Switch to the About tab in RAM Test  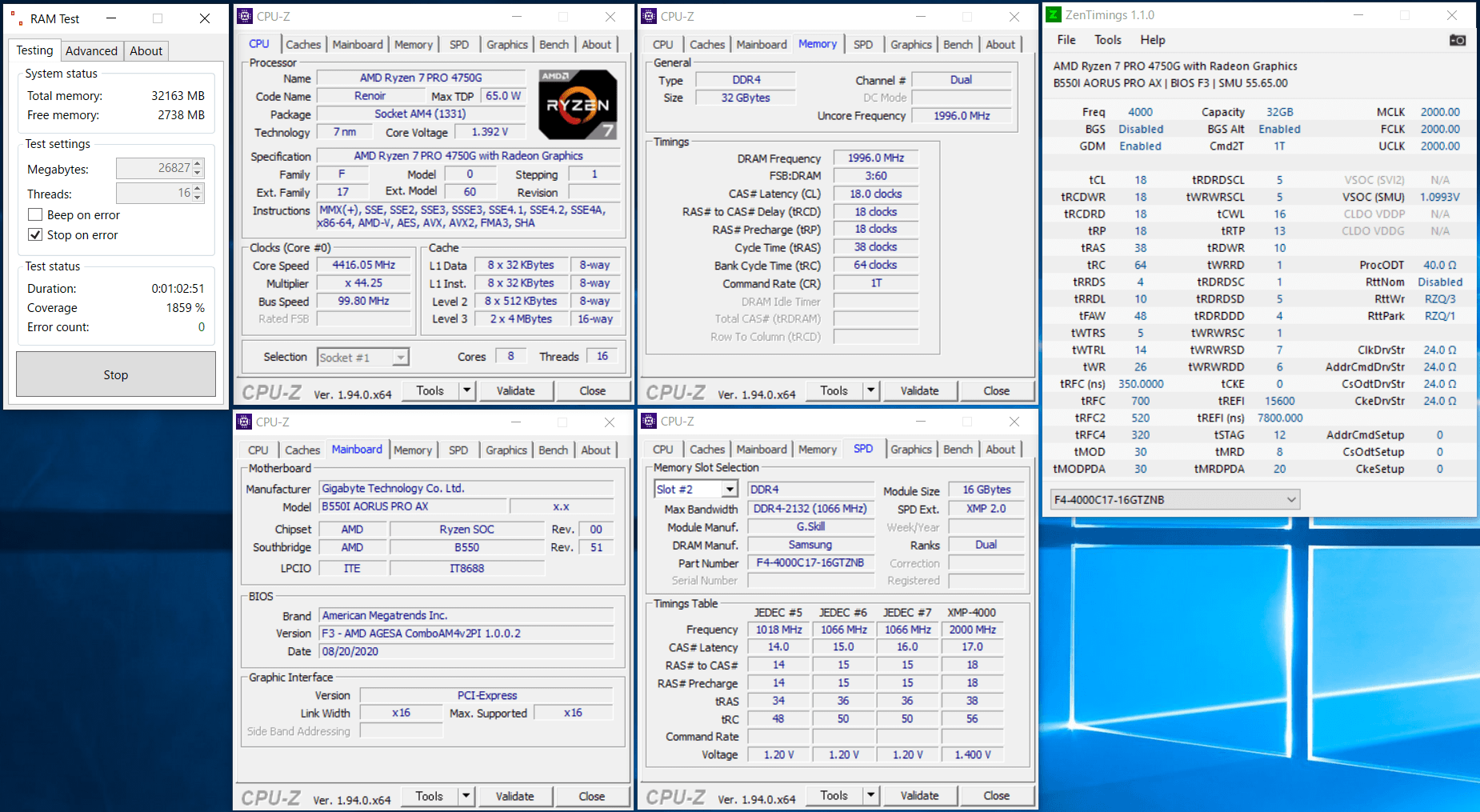tap(146, 50)
